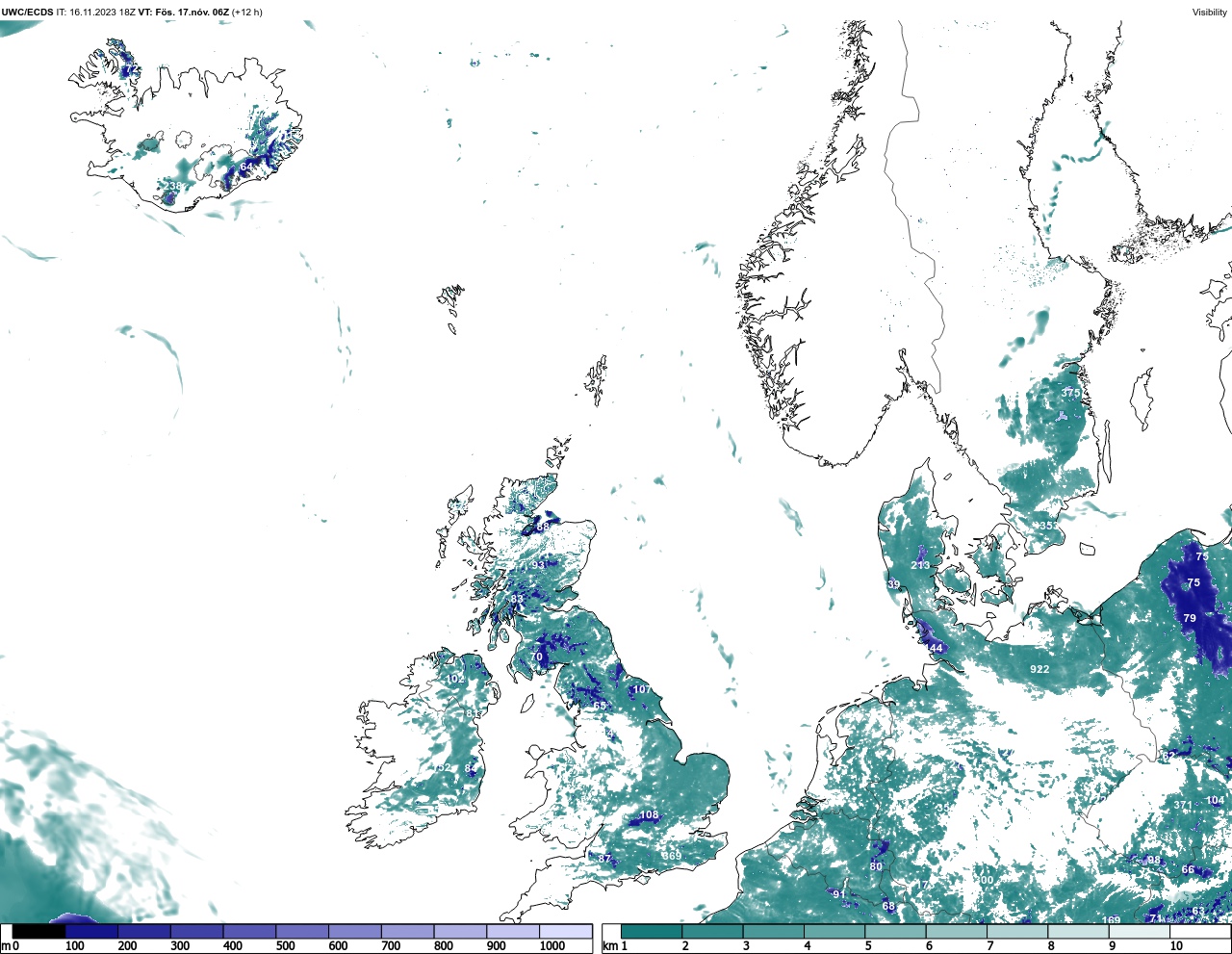Screen dimensions: 1232x954
Task: Click the "375" value over eastern Sweden
Action: click(1071, 393)
